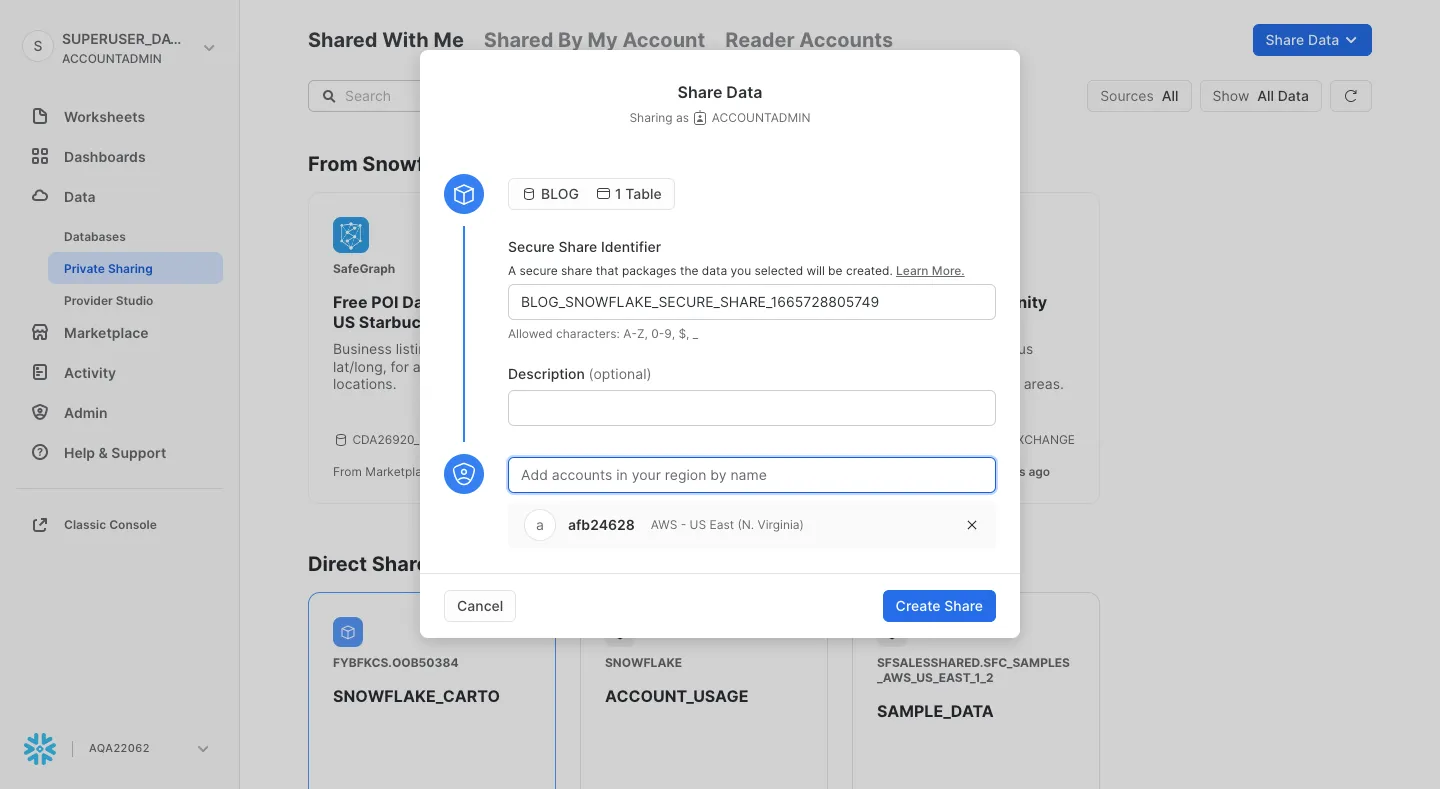Select the Admin icon in the sidebar
This screenshot has height=789, width=1440.
click(40, 413)
